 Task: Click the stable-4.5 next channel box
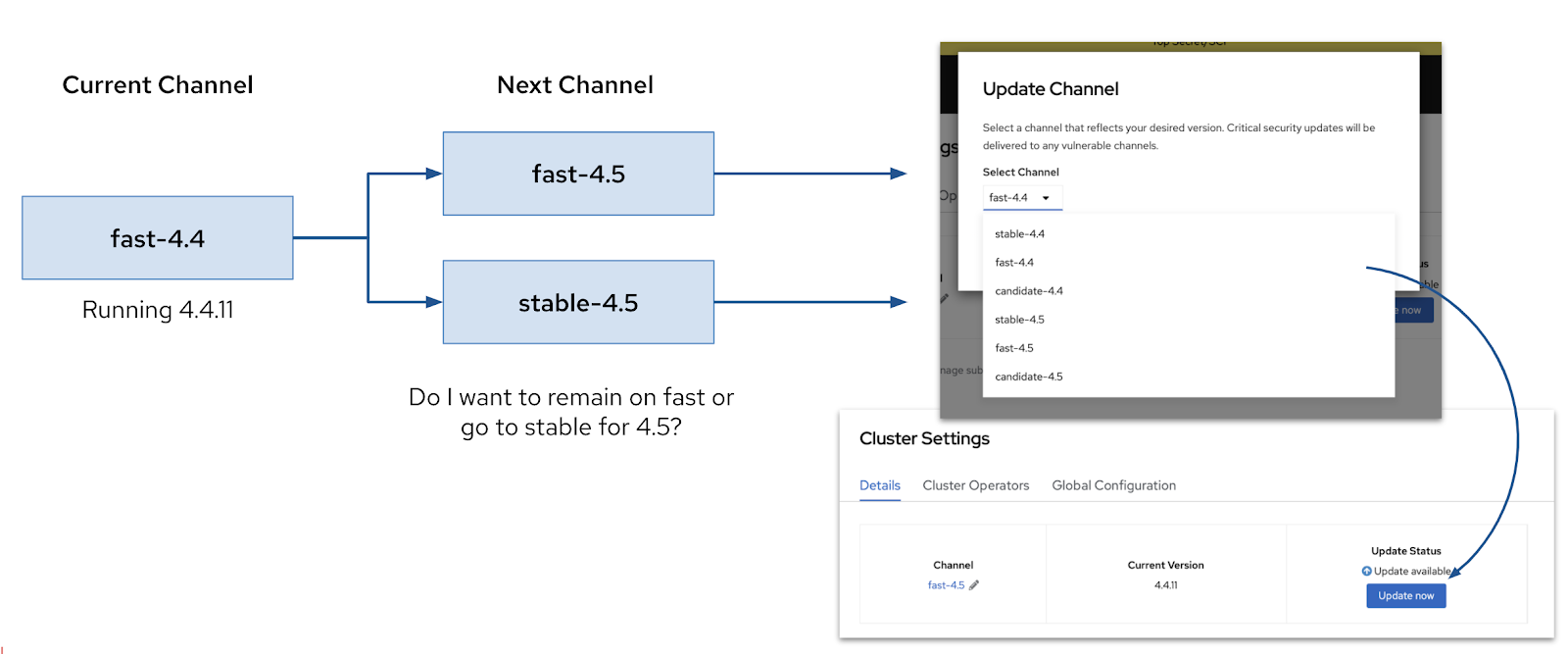578,302
